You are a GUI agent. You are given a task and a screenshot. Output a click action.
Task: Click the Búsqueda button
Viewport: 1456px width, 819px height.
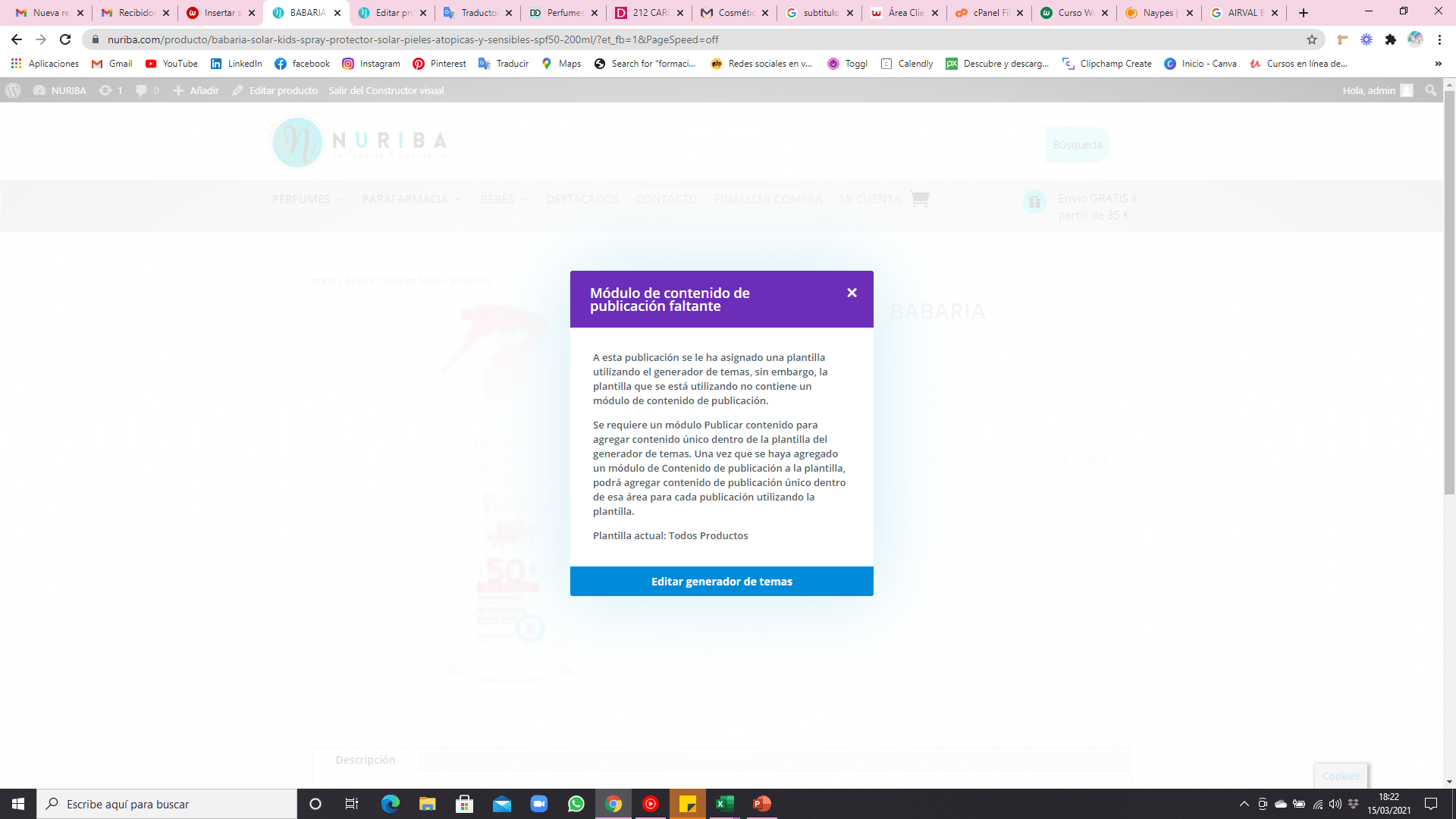(x=1077, y=145)
